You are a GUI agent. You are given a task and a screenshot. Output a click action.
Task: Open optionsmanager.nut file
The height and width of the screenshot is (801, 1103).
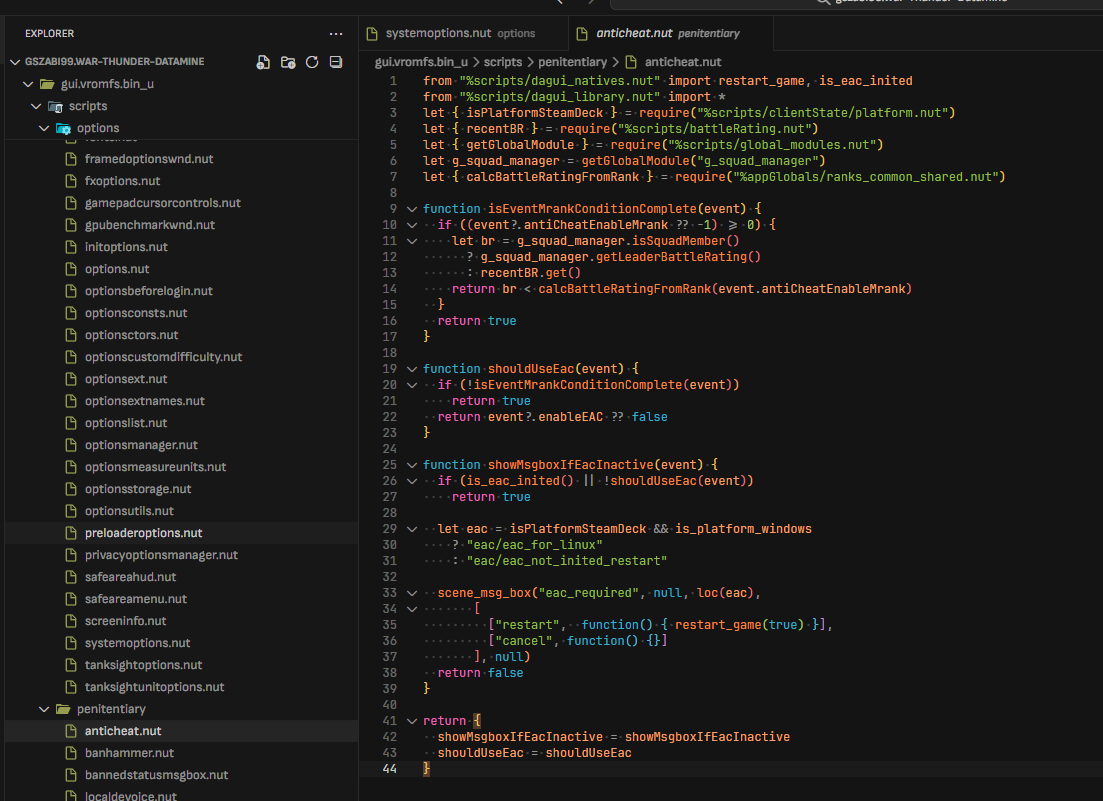click(181, 444)
